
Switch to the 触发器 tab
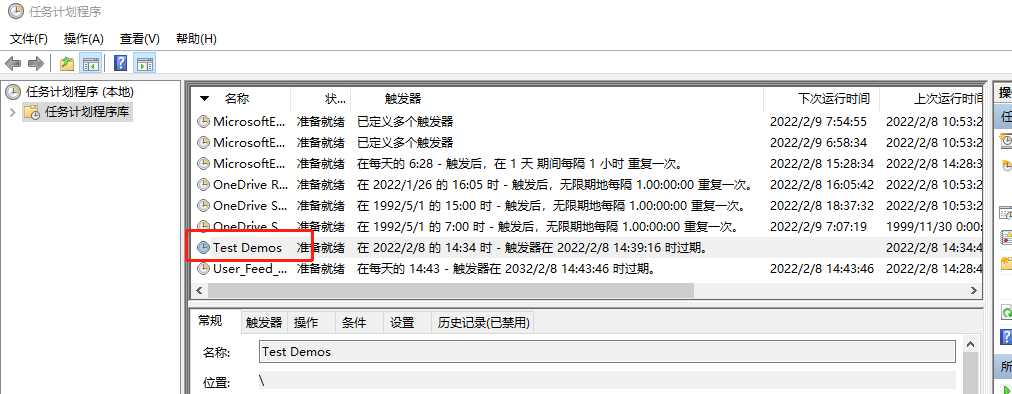tap(264, 322)
